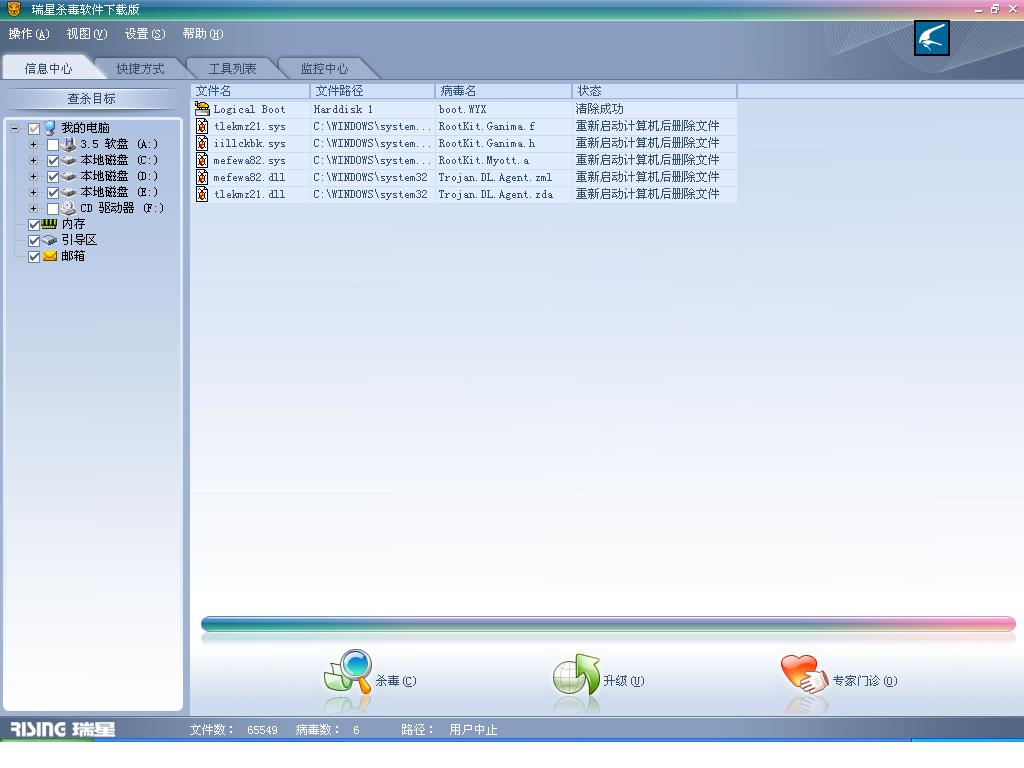Expand the 本地磁盘 (C:) node
The image size is (1024, 768).
[x=33, y=160]
